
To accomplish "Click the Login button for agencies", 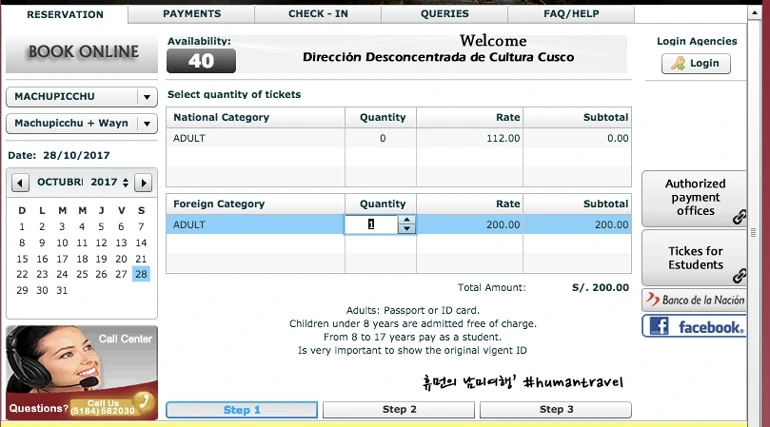I will tap(696, 63).
